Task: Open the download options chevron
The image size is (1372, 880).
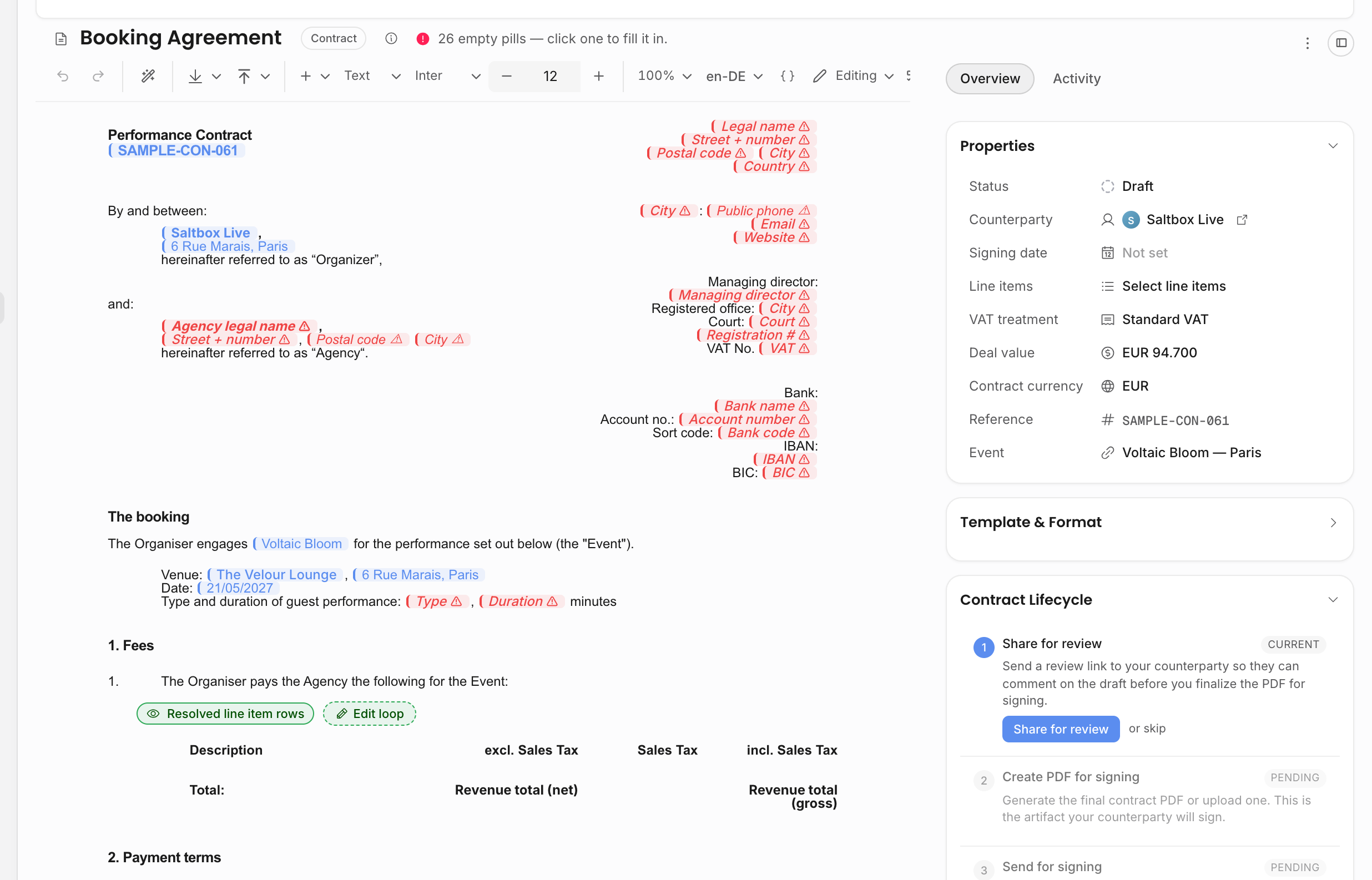Action: click(x=216, y=76)
